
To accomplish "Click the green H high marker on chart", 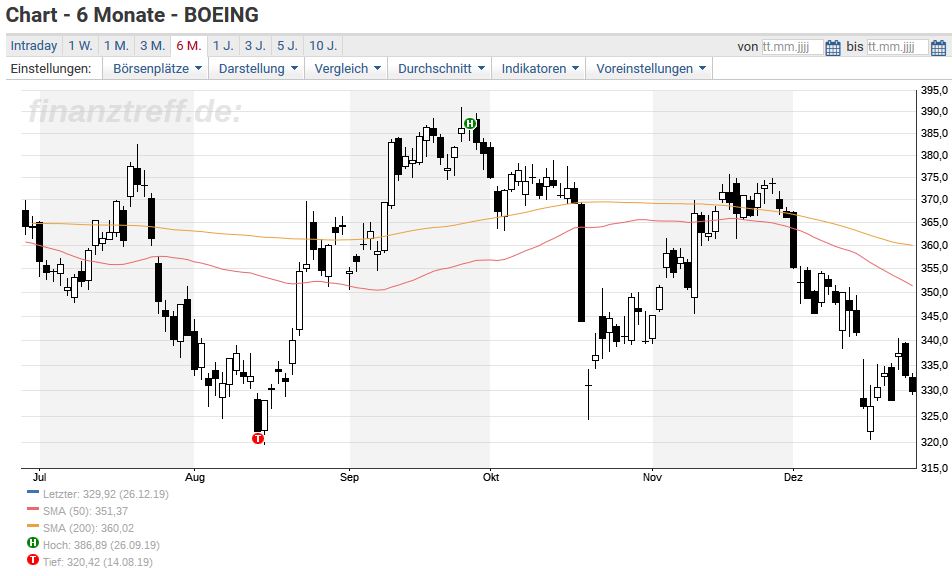I will click(469, 124).
